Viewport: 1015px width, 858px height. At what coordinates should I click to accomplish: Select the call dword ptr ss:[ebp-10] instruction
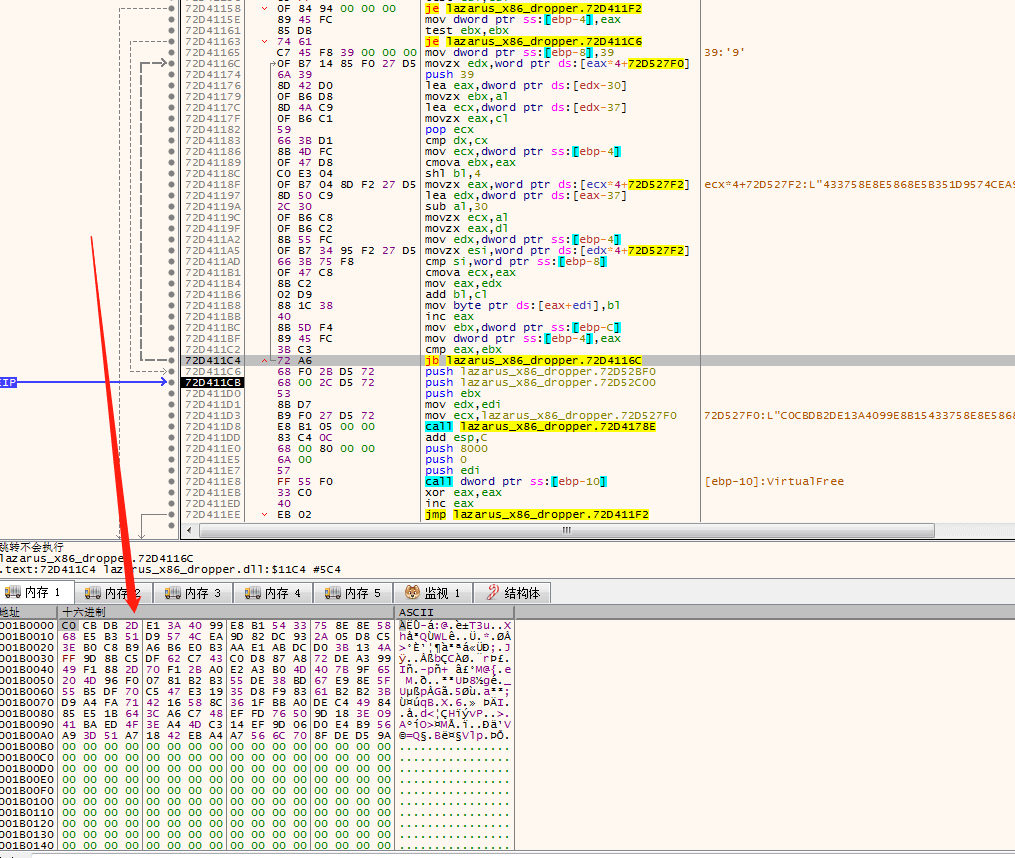click(516, 482)
